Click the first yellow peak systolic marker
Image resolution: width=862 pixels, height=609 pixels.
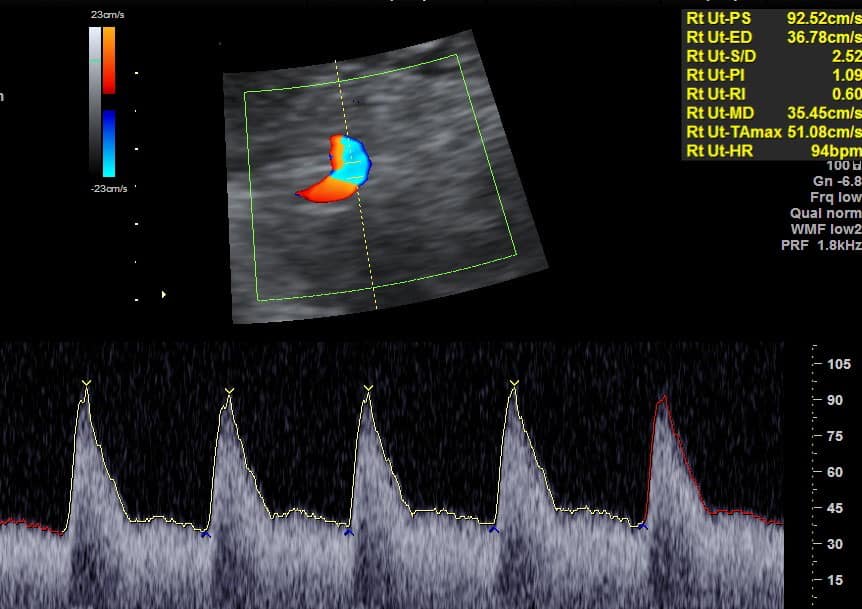87,384
